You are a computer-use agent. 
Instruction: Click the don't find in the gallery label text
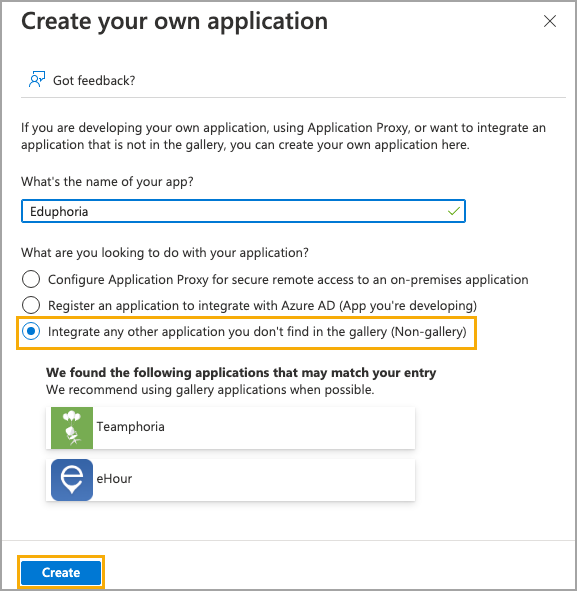[257, 332]
